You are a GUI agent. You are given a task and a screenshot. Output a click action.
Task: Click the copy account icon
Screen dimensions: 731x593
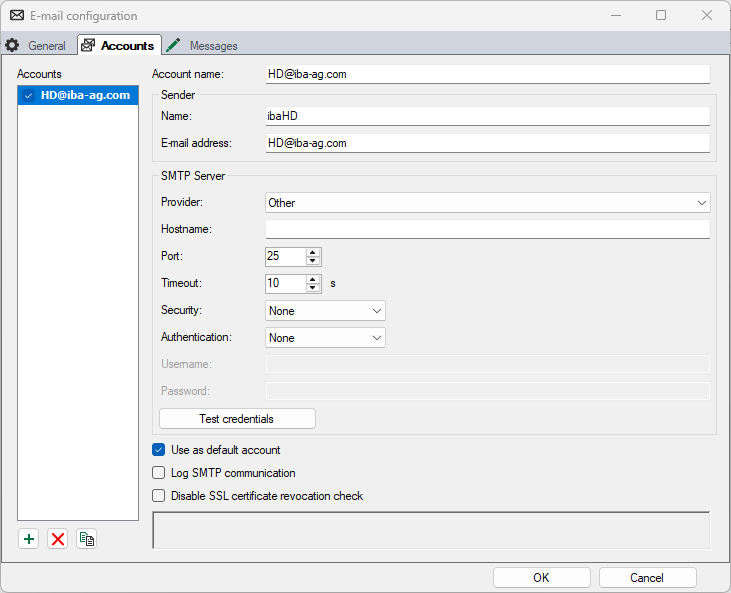tap(87, 539)
